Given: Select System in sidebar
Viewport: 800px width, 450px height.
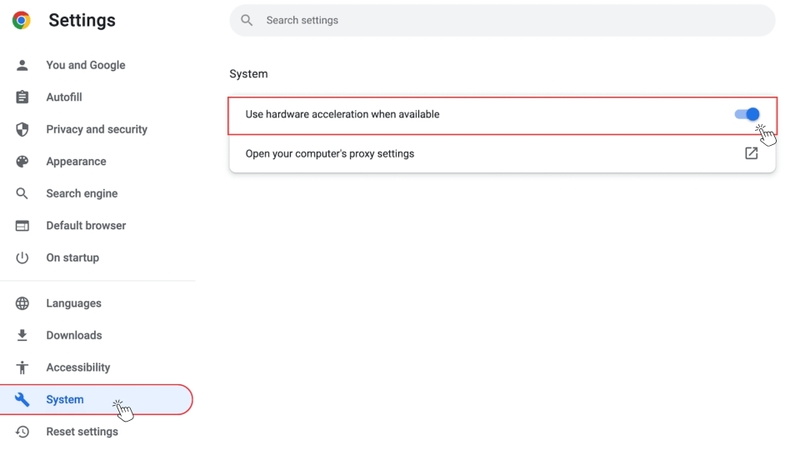Looking at the screenshot, I should point(96,399).
